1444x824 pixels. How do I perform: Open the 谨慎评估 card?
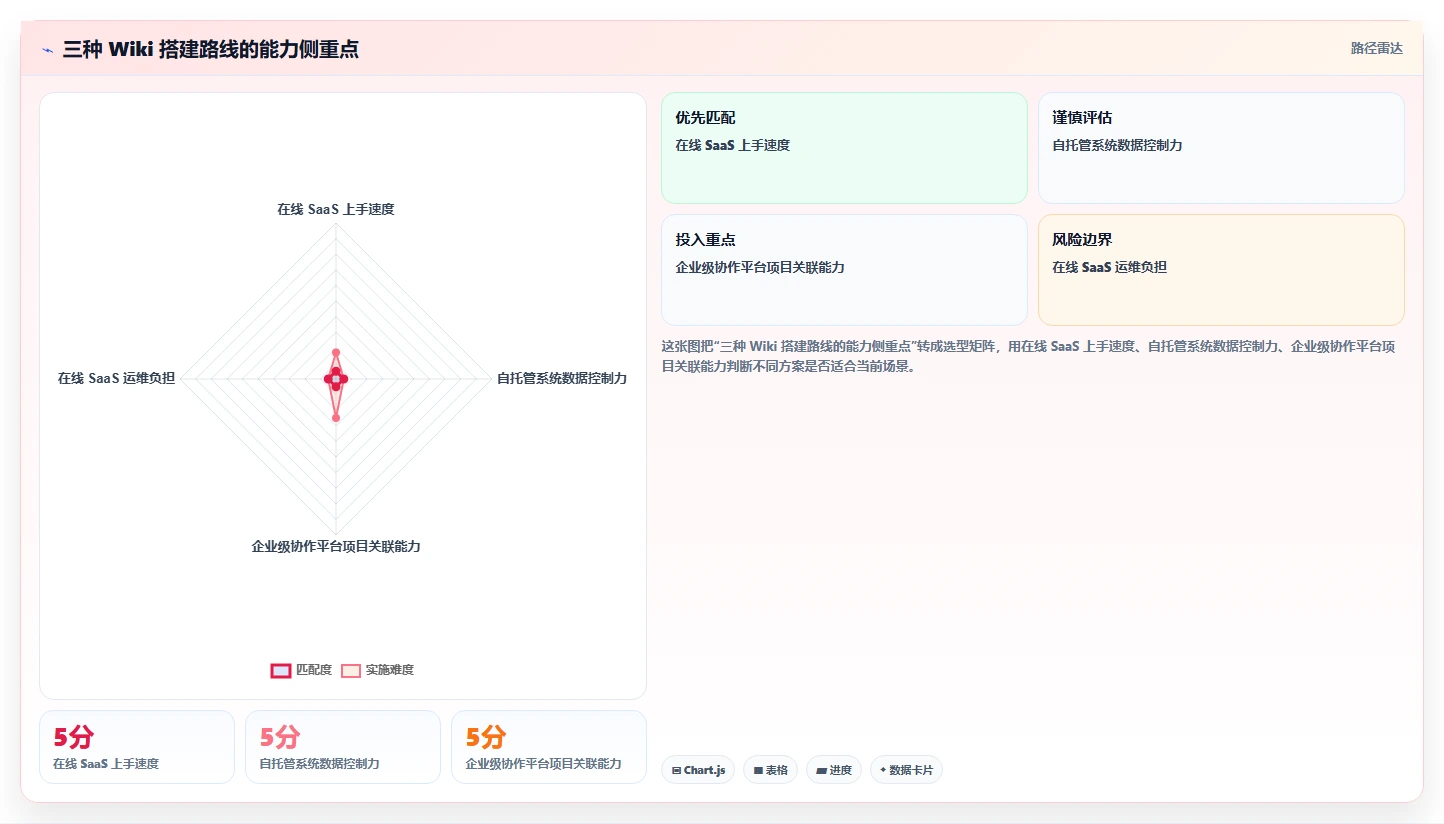pos(1221,148)
